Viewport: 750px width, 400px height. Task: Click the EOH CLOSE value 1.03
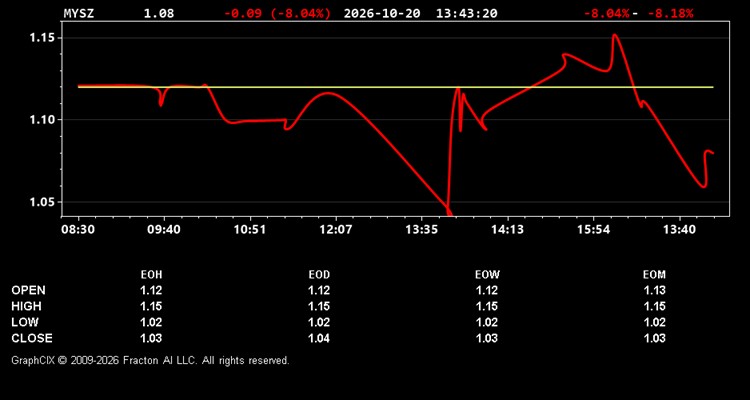click(x=151, y=338)
